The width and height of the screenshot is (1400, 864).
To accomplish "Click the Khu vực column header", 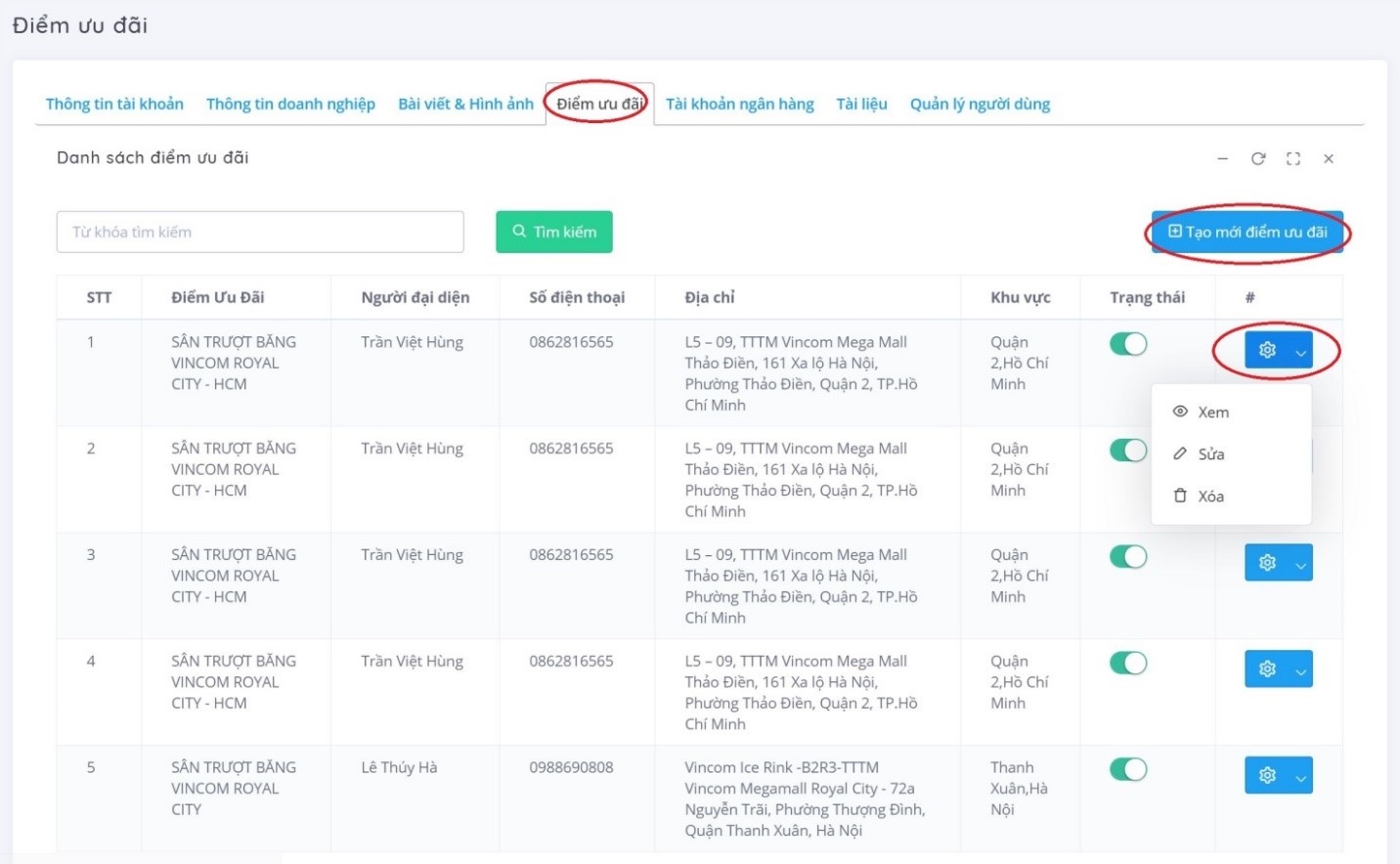I will 1020,297.
